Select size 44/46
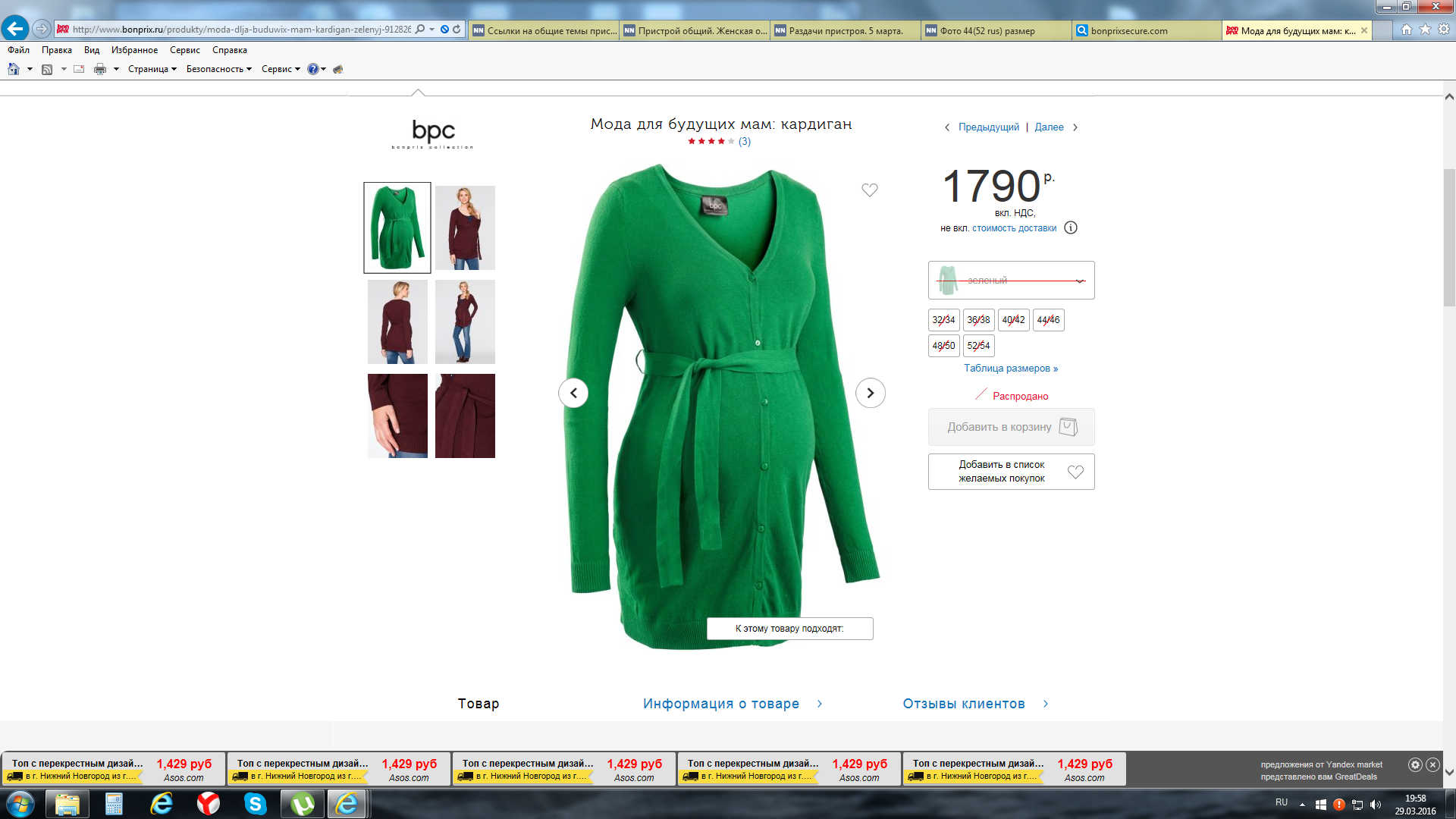This screenshot has width=1456, height=819. [1049, 320]
